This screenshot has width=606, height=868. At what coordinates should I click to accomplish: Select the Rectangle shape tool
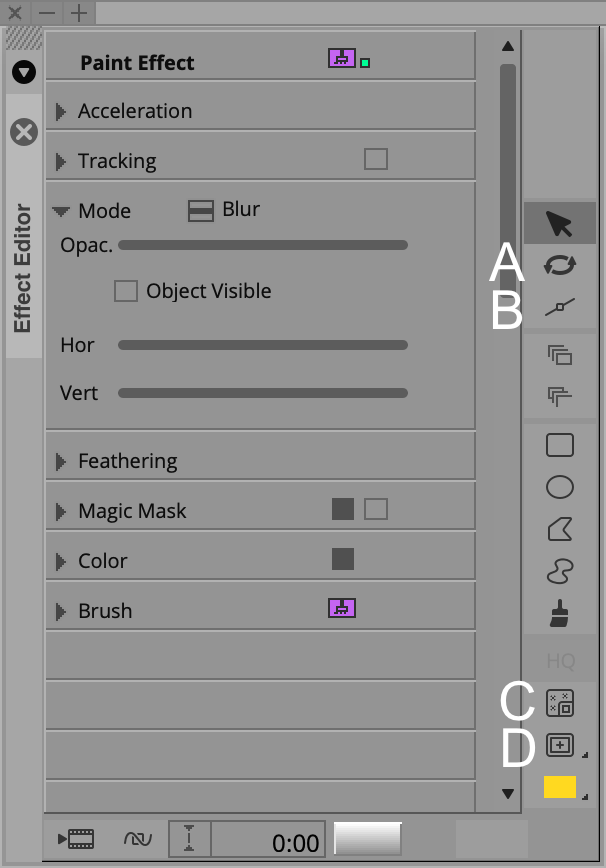(x=560, y=445)
